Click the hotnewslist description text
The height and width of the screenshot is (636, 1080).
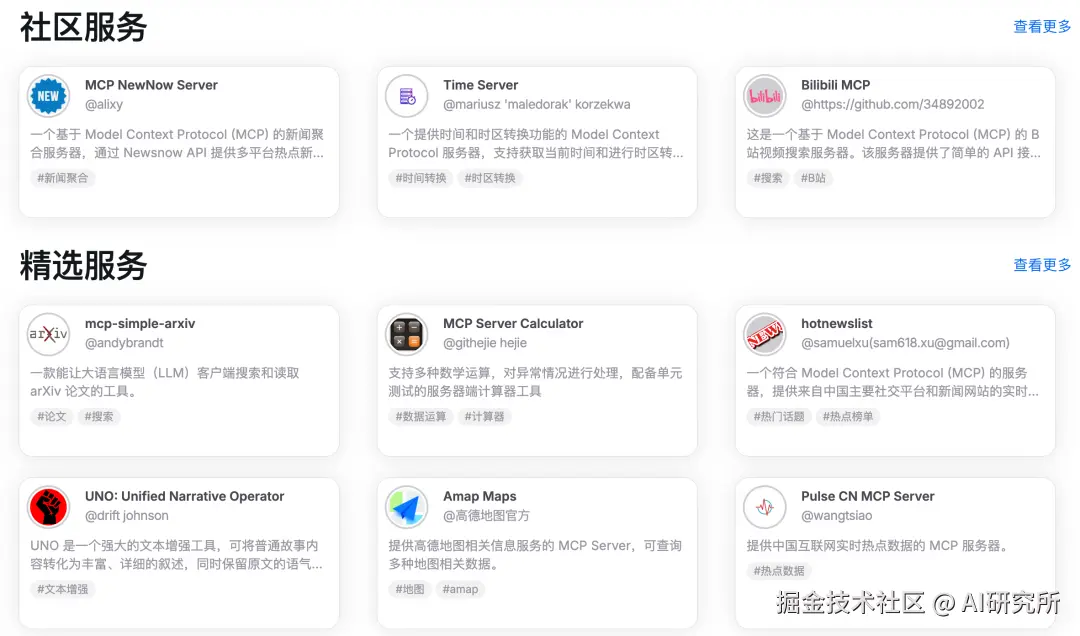[893, 382]
